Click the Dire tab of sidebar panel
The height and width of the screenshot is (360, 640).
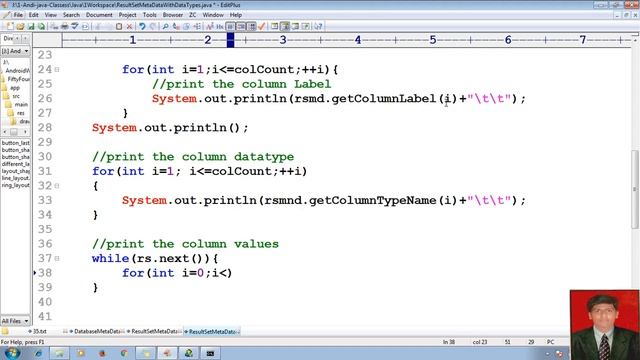click(8, 38)
